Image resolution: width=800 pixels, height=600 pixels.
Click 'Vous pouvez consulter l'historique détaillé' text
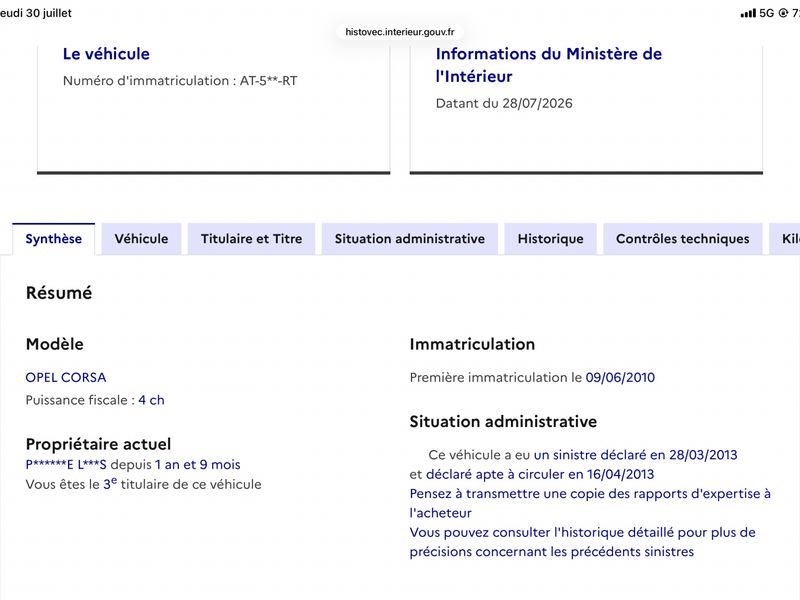click(582, 542)
